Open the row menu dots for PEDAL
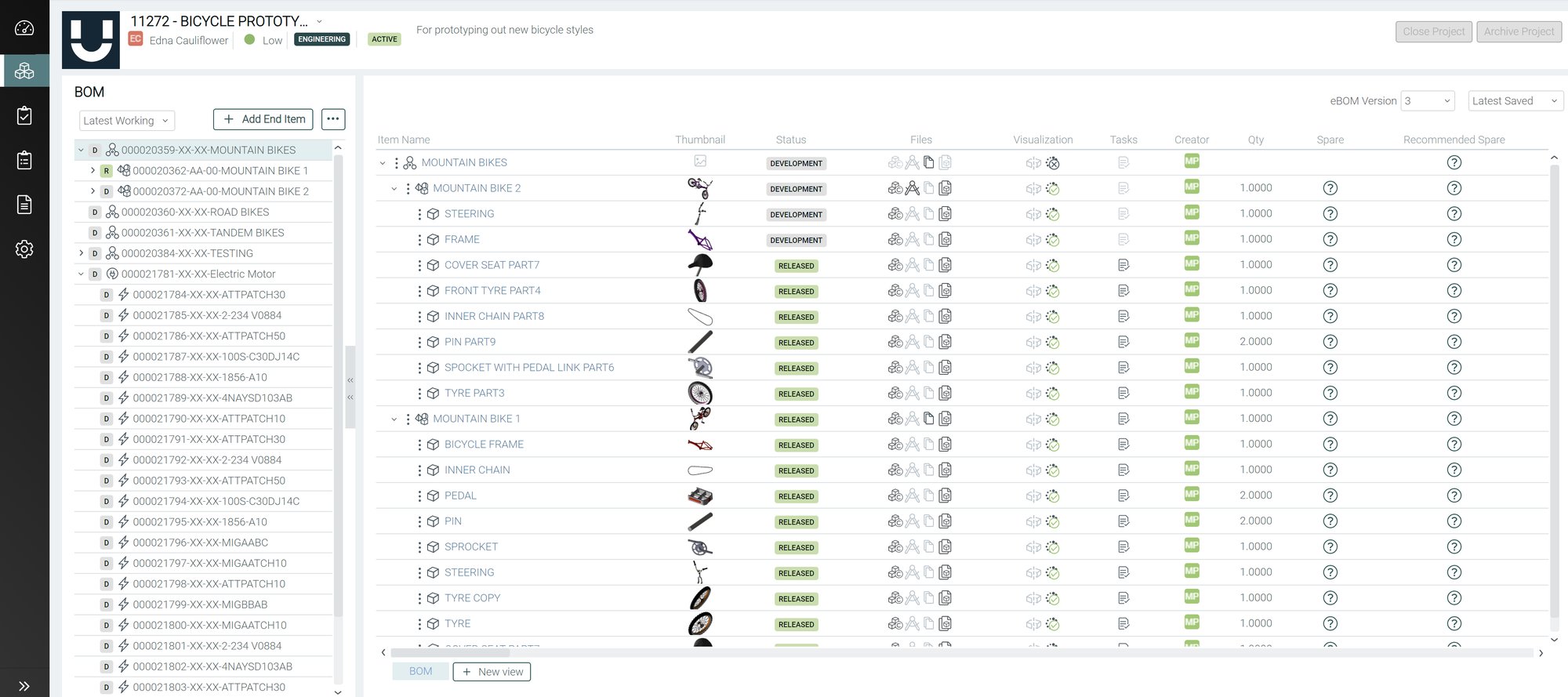This screenshot has height=697, width=1568. pos(419,496)
